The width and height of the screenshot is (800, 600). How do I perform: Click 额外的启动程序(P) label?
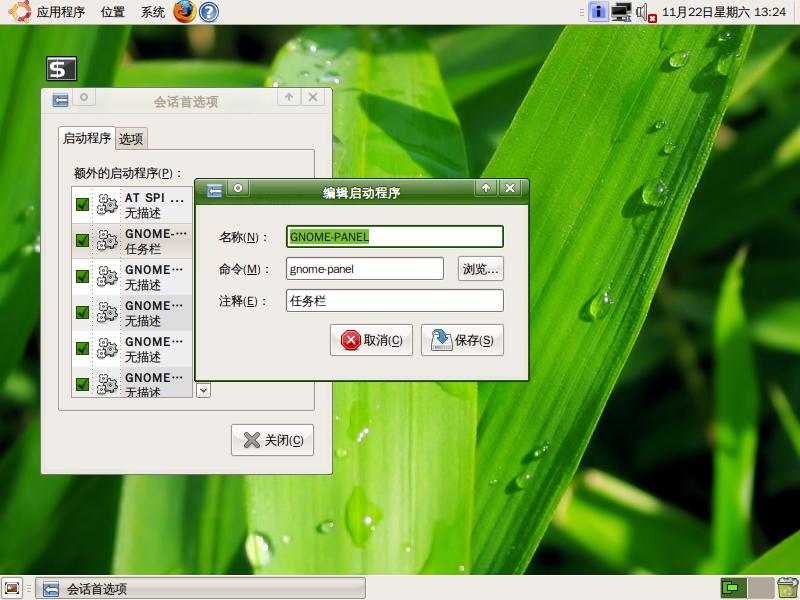click(127, 173)
